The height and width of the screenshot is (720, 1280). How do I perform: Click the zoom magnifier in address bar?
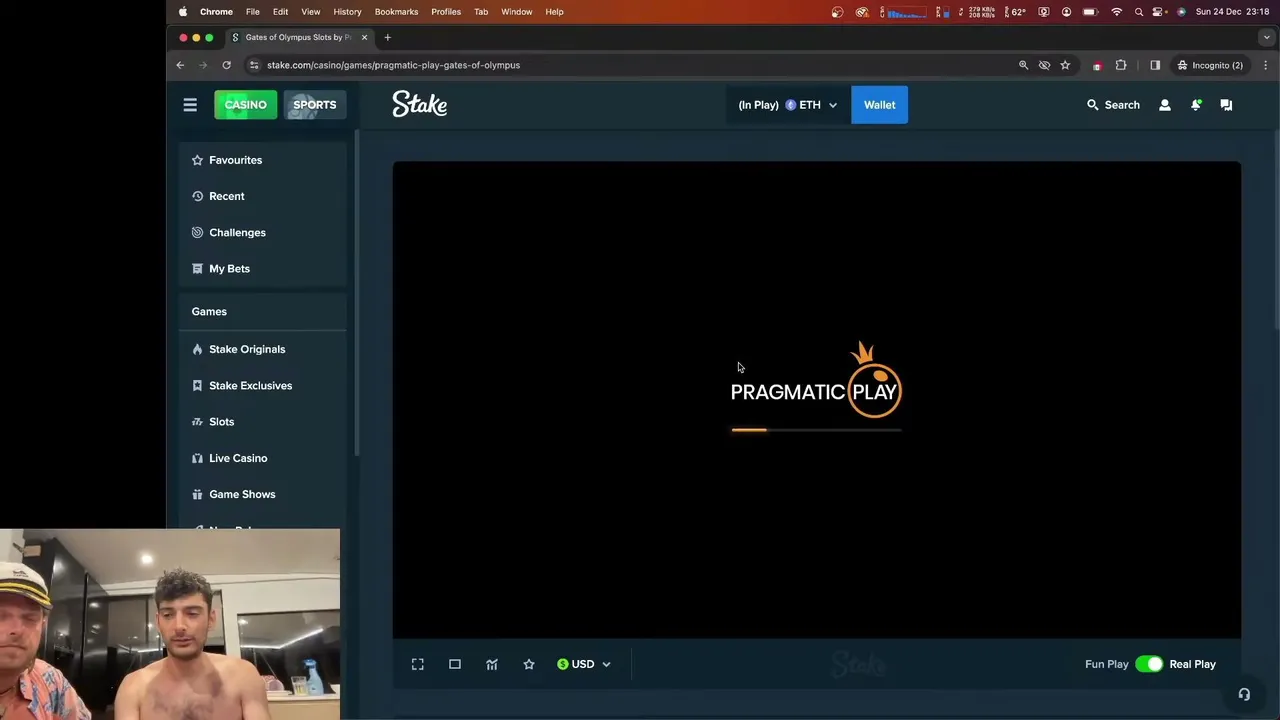(1023, 65)
